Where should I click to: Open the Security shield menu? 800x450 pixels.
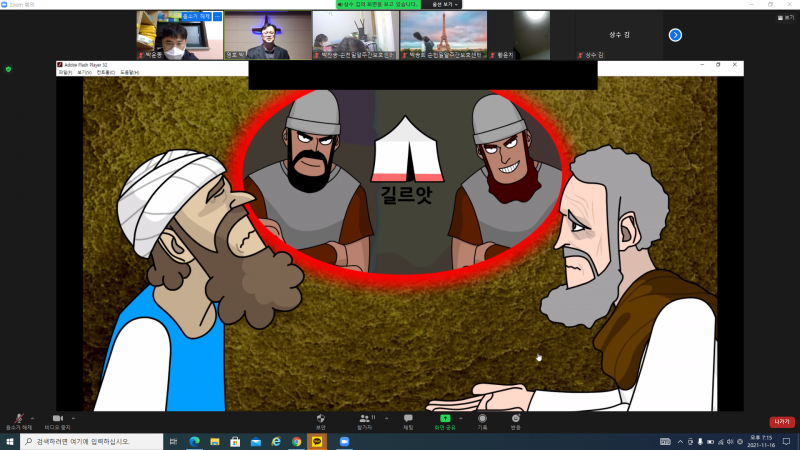click(x=320, y=421)
